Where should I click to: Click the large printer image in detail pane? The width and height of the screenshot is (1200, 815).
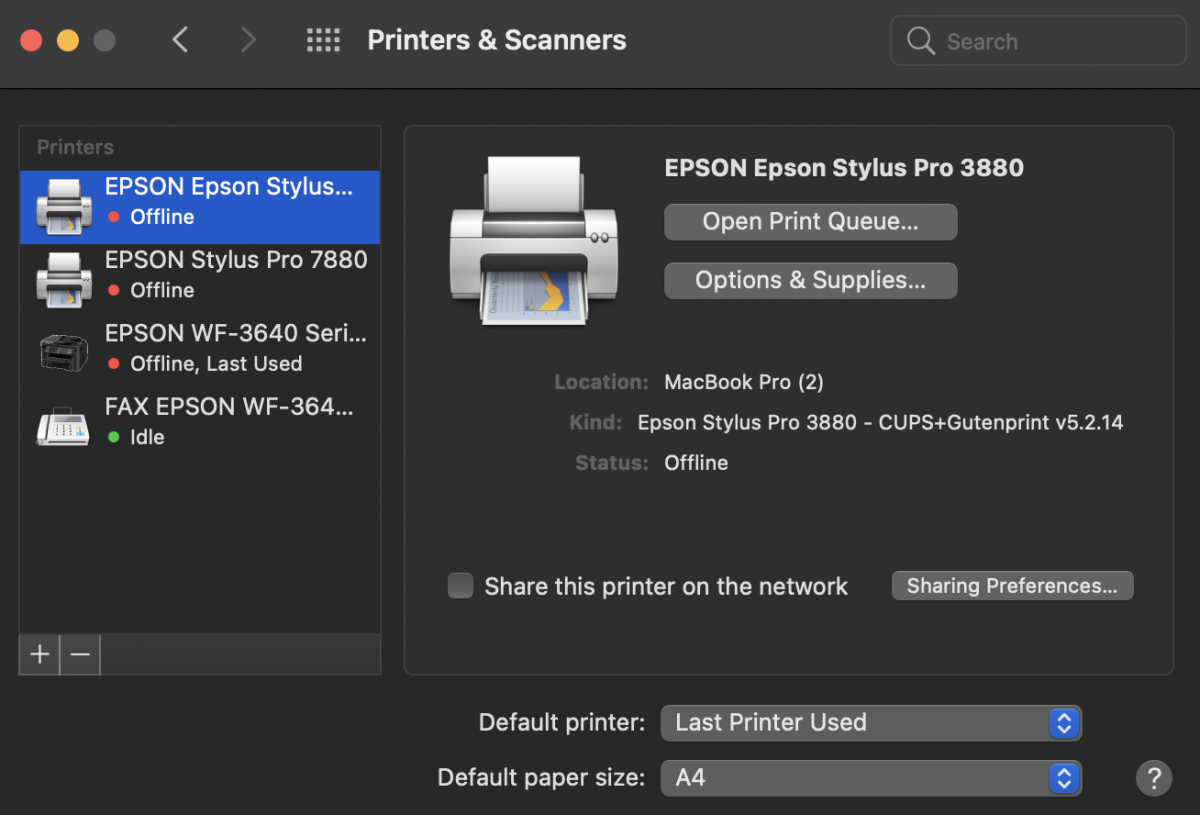(534, 240)
